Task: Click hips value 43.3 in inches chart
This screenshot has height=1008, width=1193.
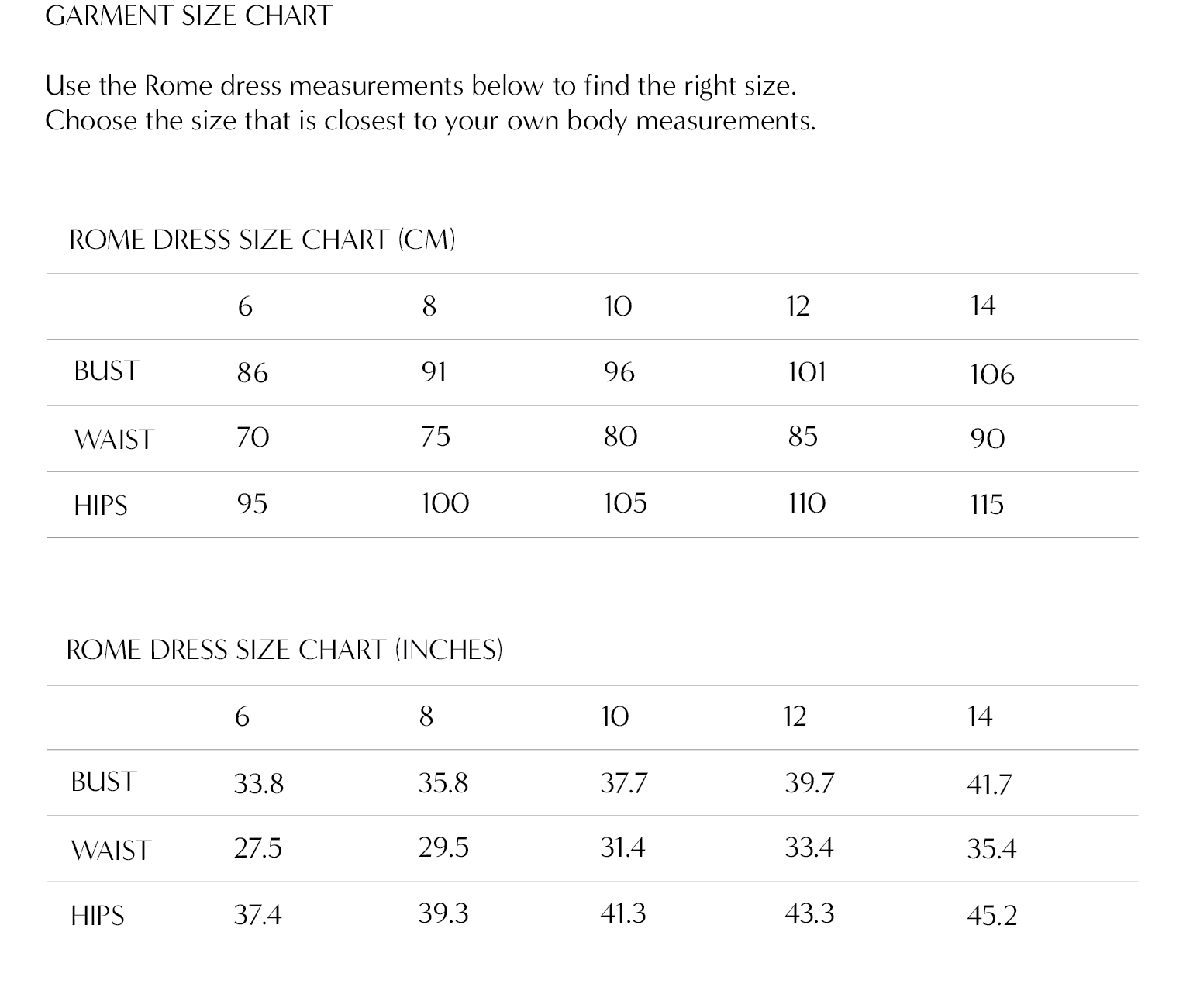Action: pyautogui.click(x=809, y=913)
